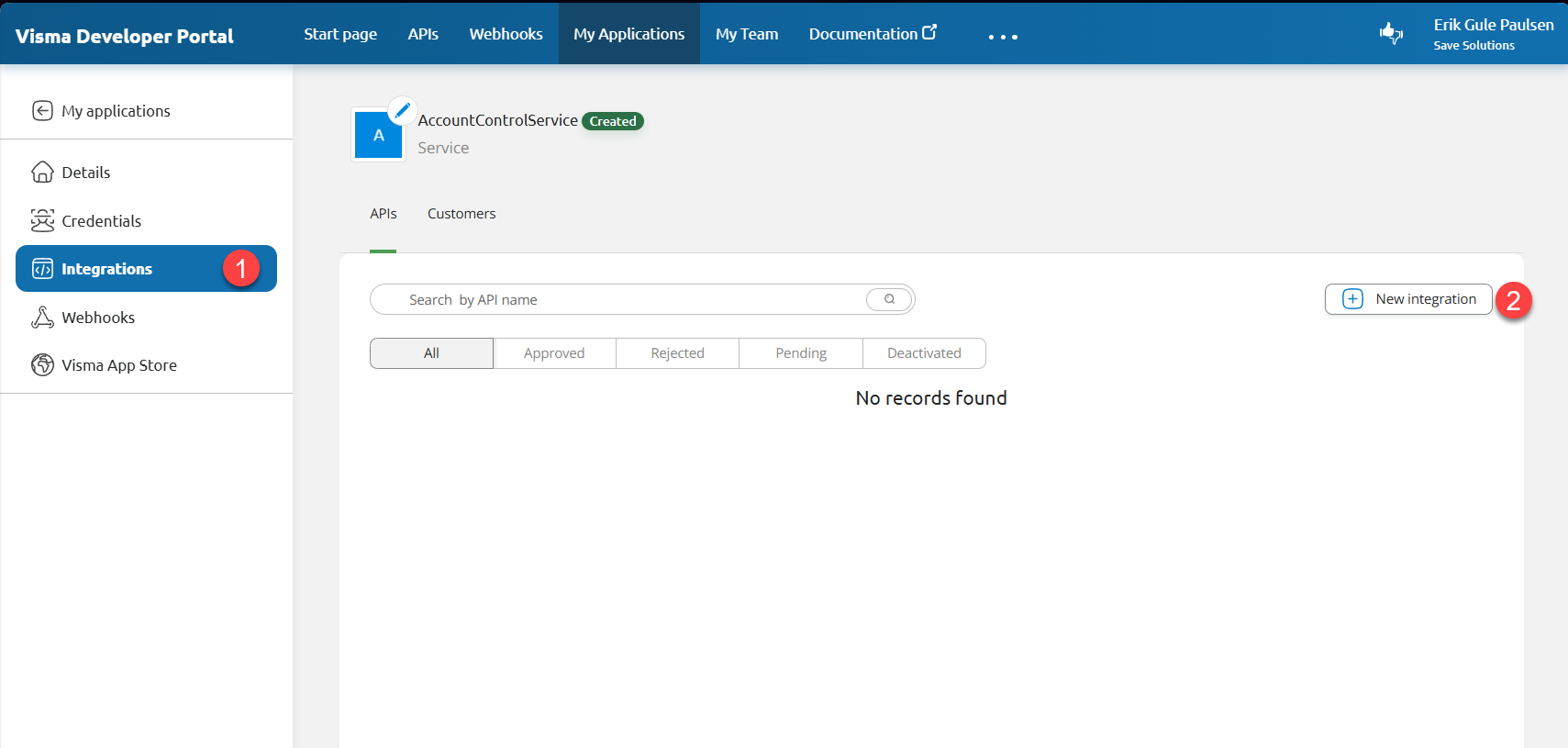The image size is (1568, 748).
Task: Open the Erik Gule Paulsen user menu
Action: tap(1493, 34)
